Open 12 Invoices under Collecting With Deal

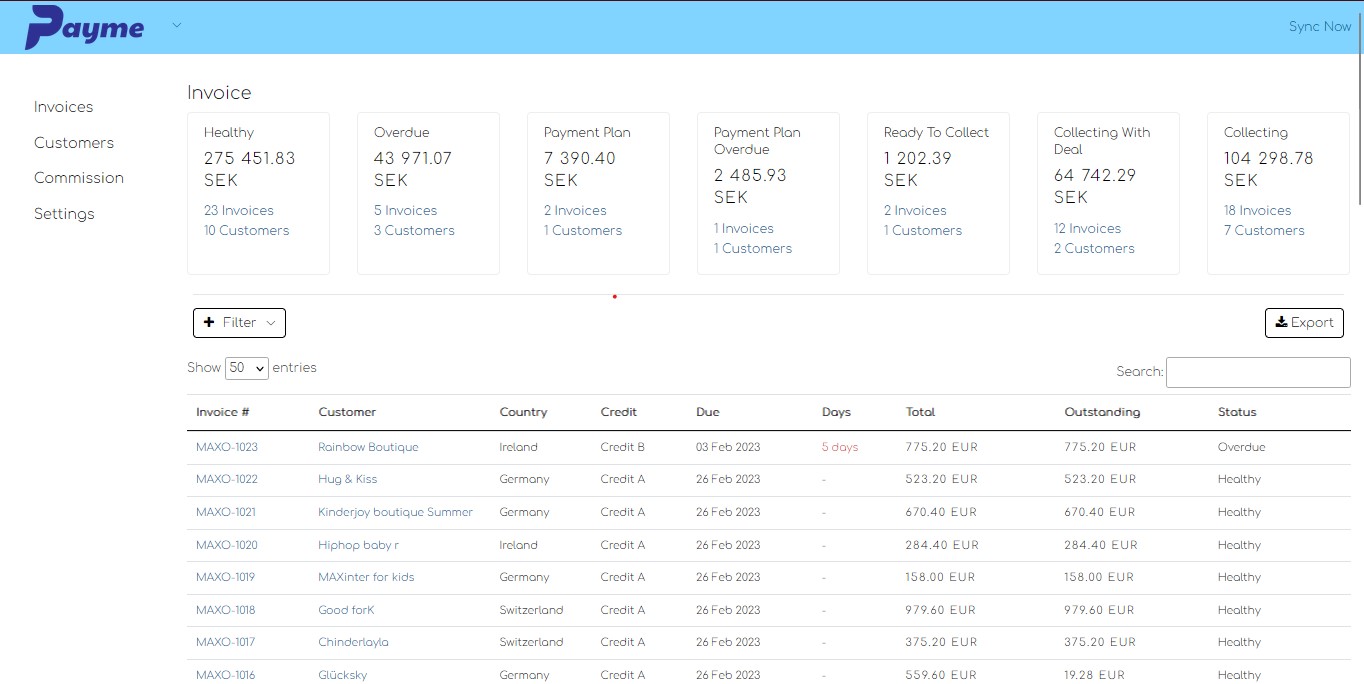click(x=1087, y=229)
